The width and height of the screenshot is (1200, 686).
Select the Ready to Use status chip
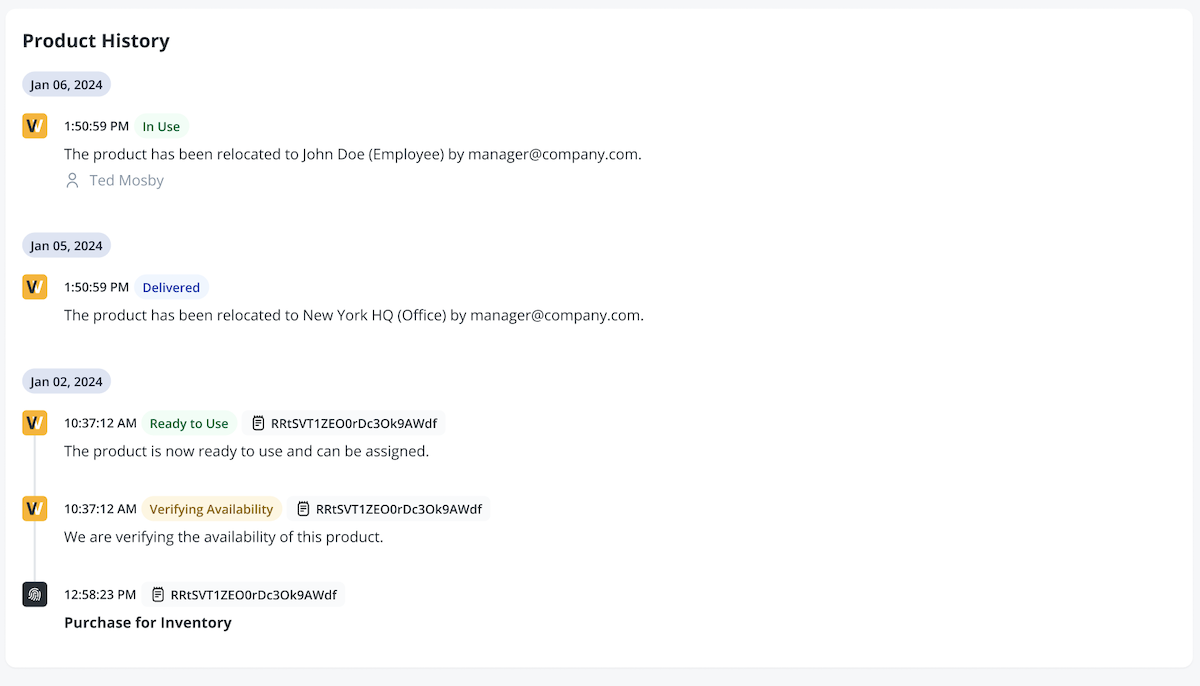[189, 423]
